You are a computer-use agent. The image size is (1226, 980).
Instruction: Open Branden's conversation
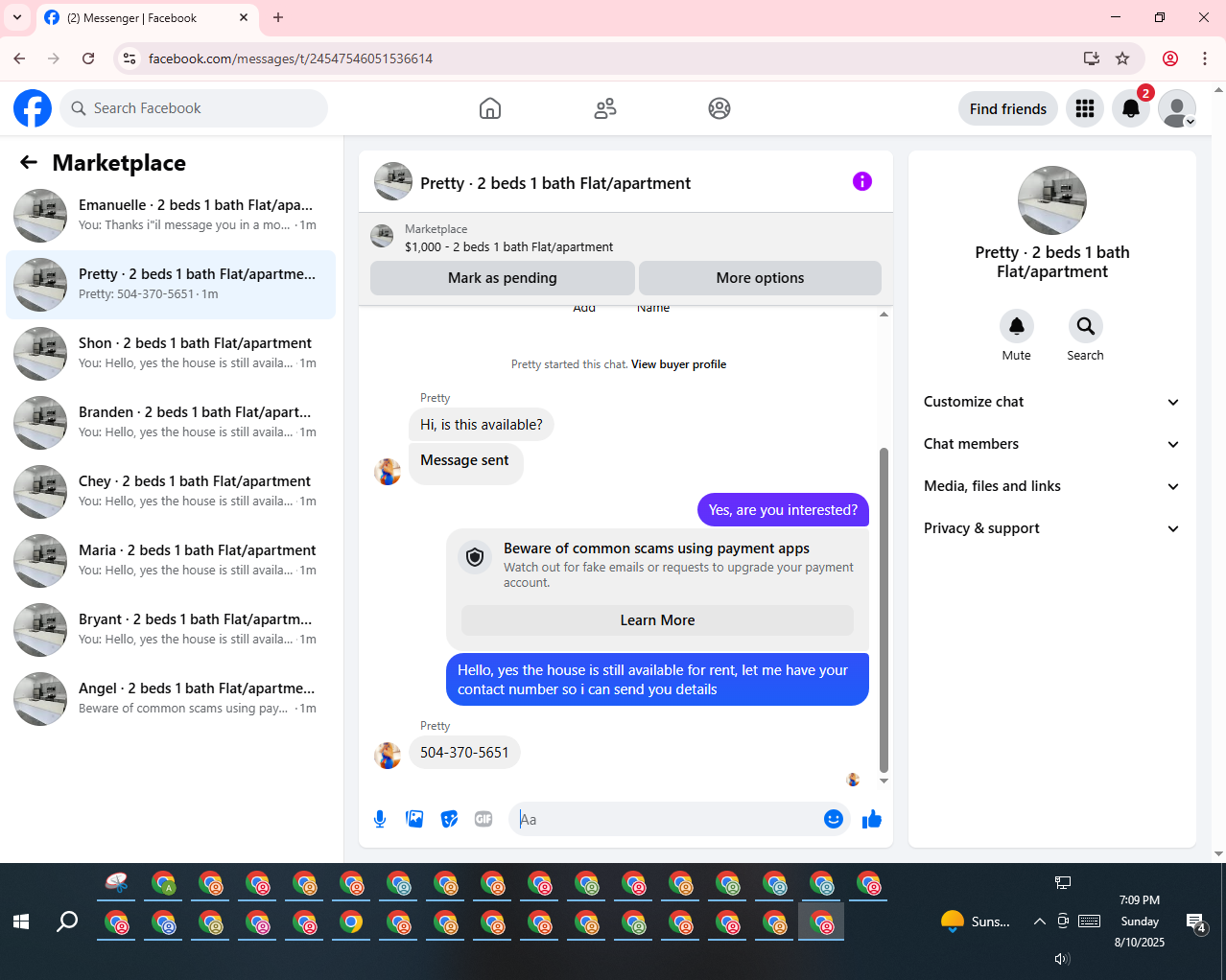171,423
